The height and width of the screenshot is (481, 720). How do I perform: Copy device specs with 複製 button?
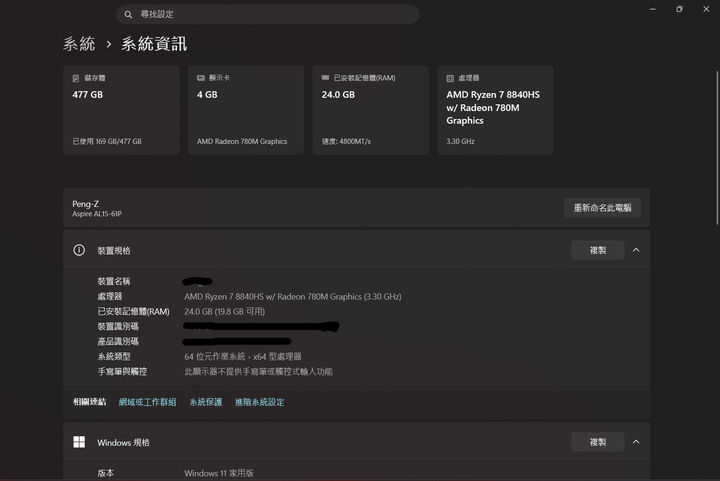click(x=598, y=250)
